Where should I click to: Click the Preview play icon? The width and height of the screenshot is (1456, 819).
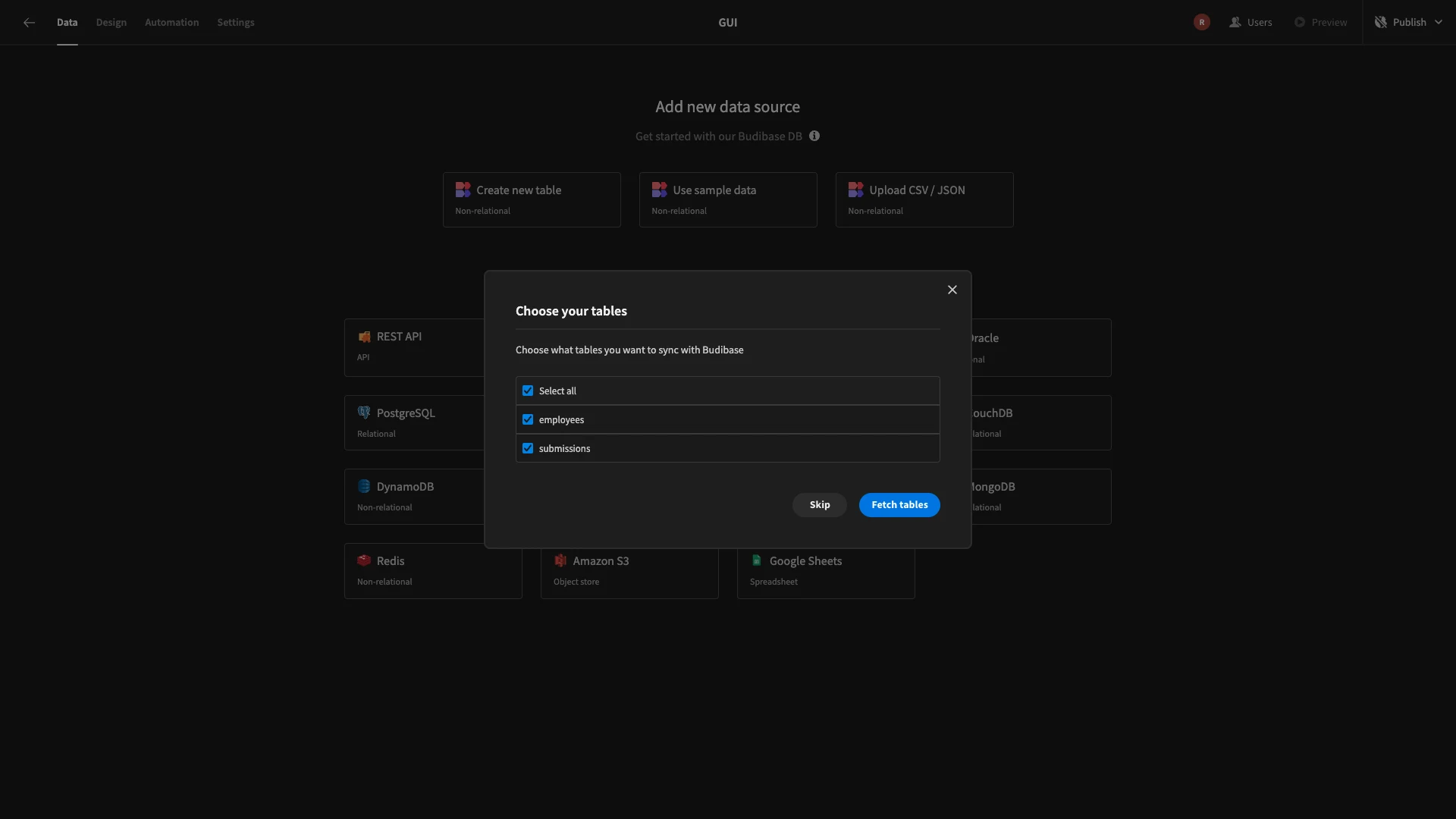[x=1300, y=23]
